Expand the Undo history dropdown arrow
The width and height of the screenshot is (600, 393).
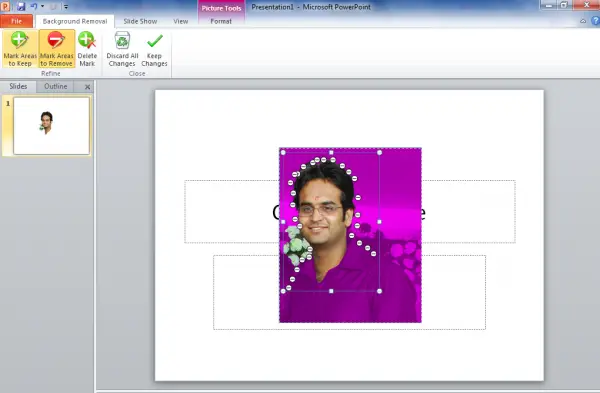click(42, 7)
